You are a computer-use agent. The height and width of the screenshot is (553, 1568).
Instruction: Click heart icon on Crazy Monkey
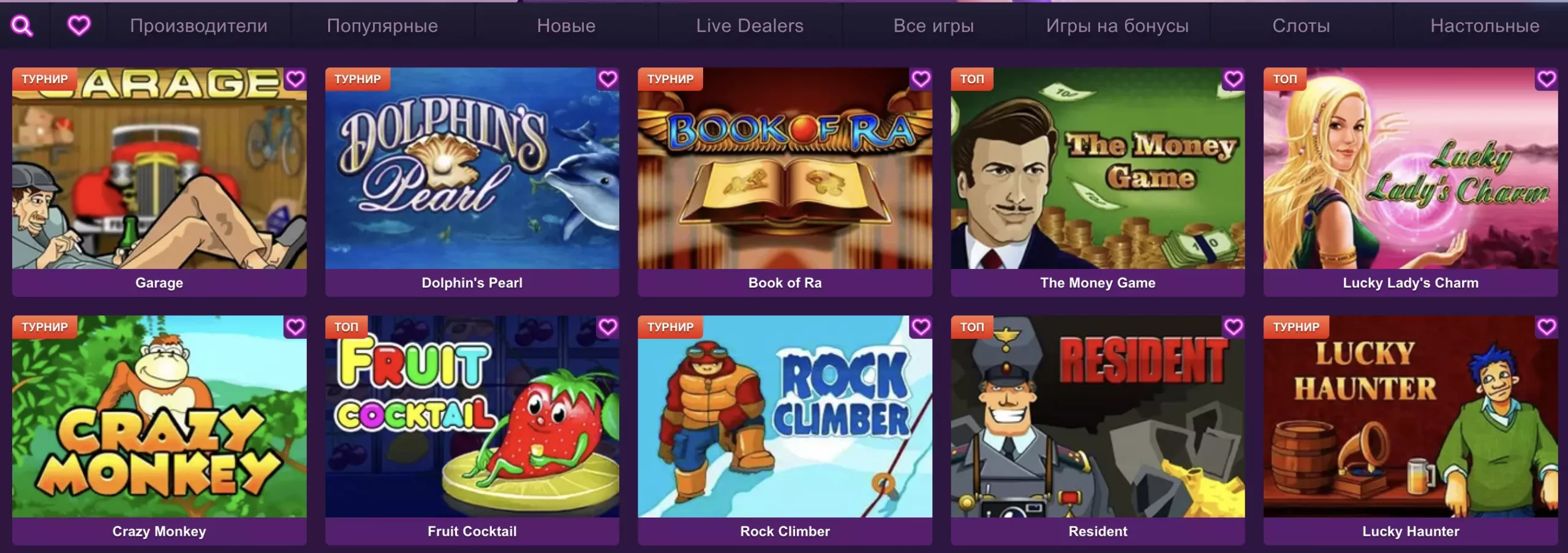pyautogui.click(x=295, y=328)
